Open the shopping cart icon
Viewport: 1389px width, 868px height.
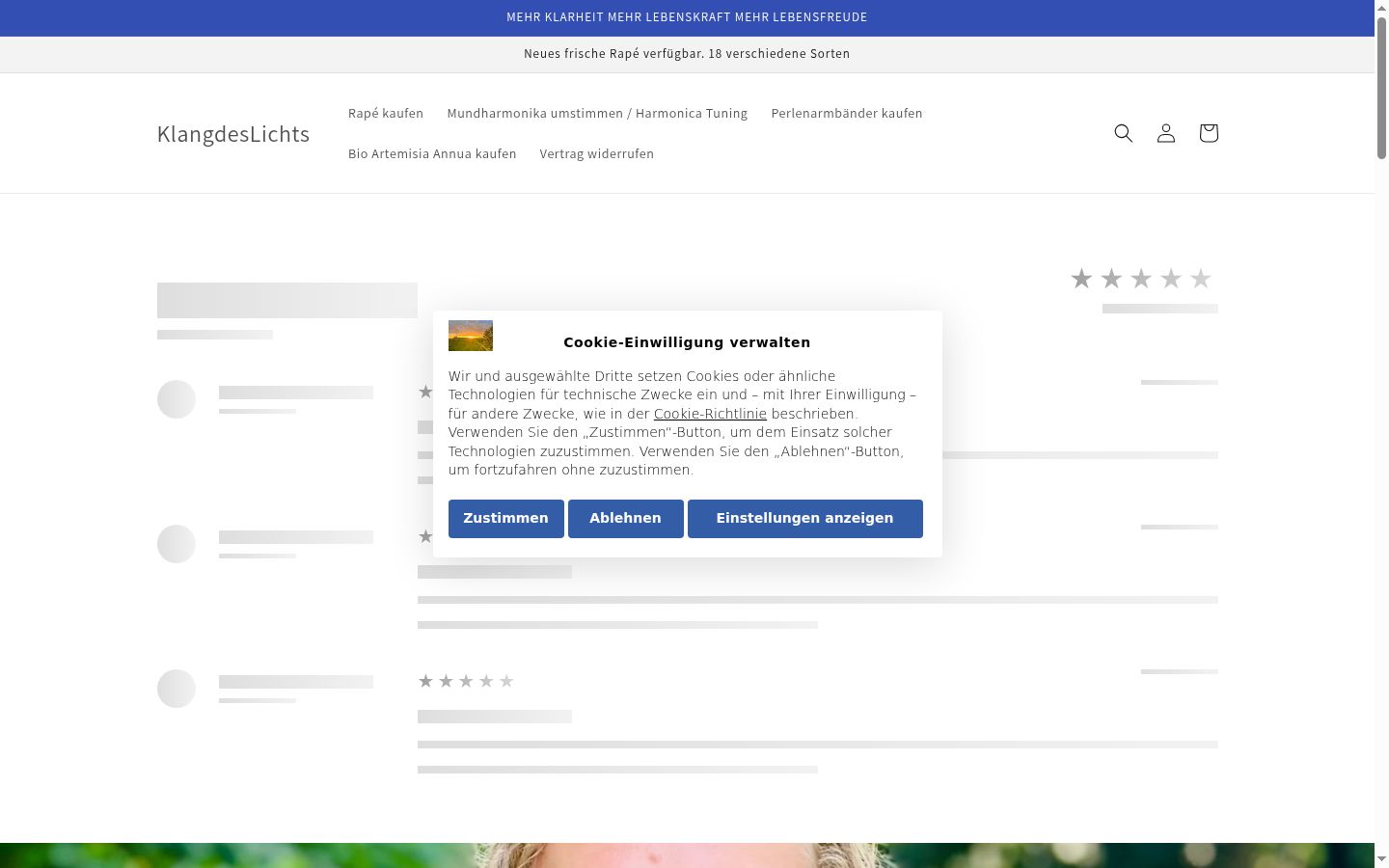[x=1209, y=133]
